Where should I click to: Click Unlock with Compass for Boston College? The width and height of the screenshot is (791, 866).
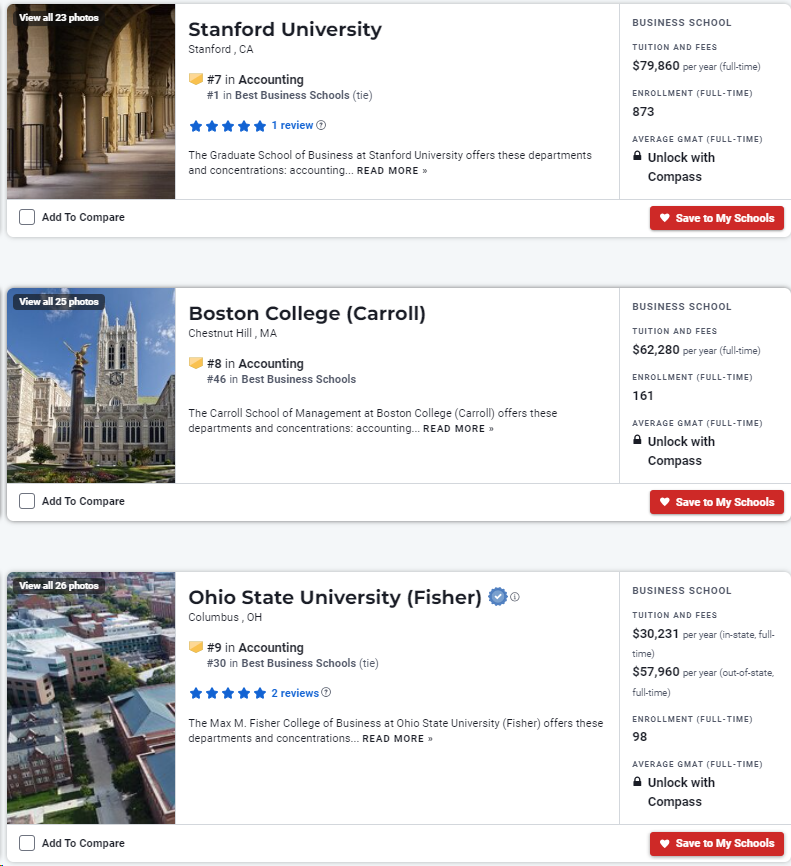[681, 451]
